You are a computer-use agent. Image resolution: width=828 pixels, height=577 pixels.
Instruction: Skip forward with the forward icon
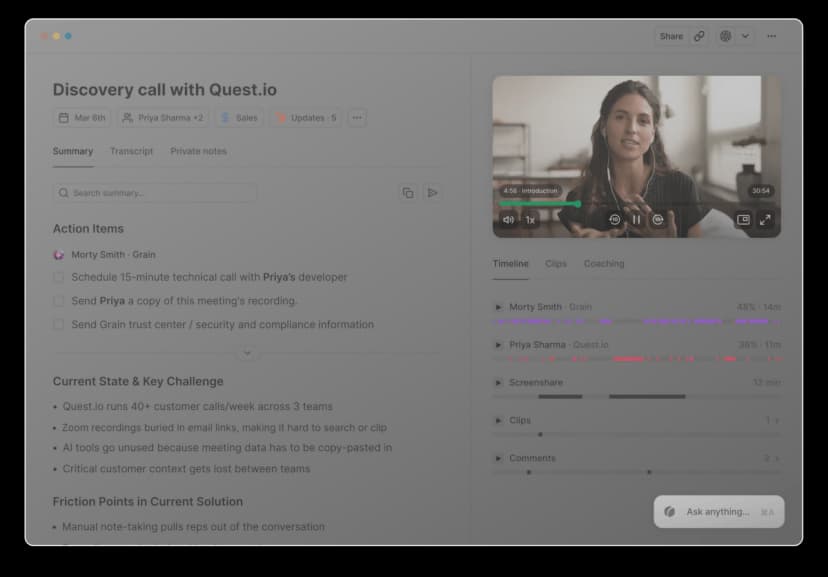(658, 220)
